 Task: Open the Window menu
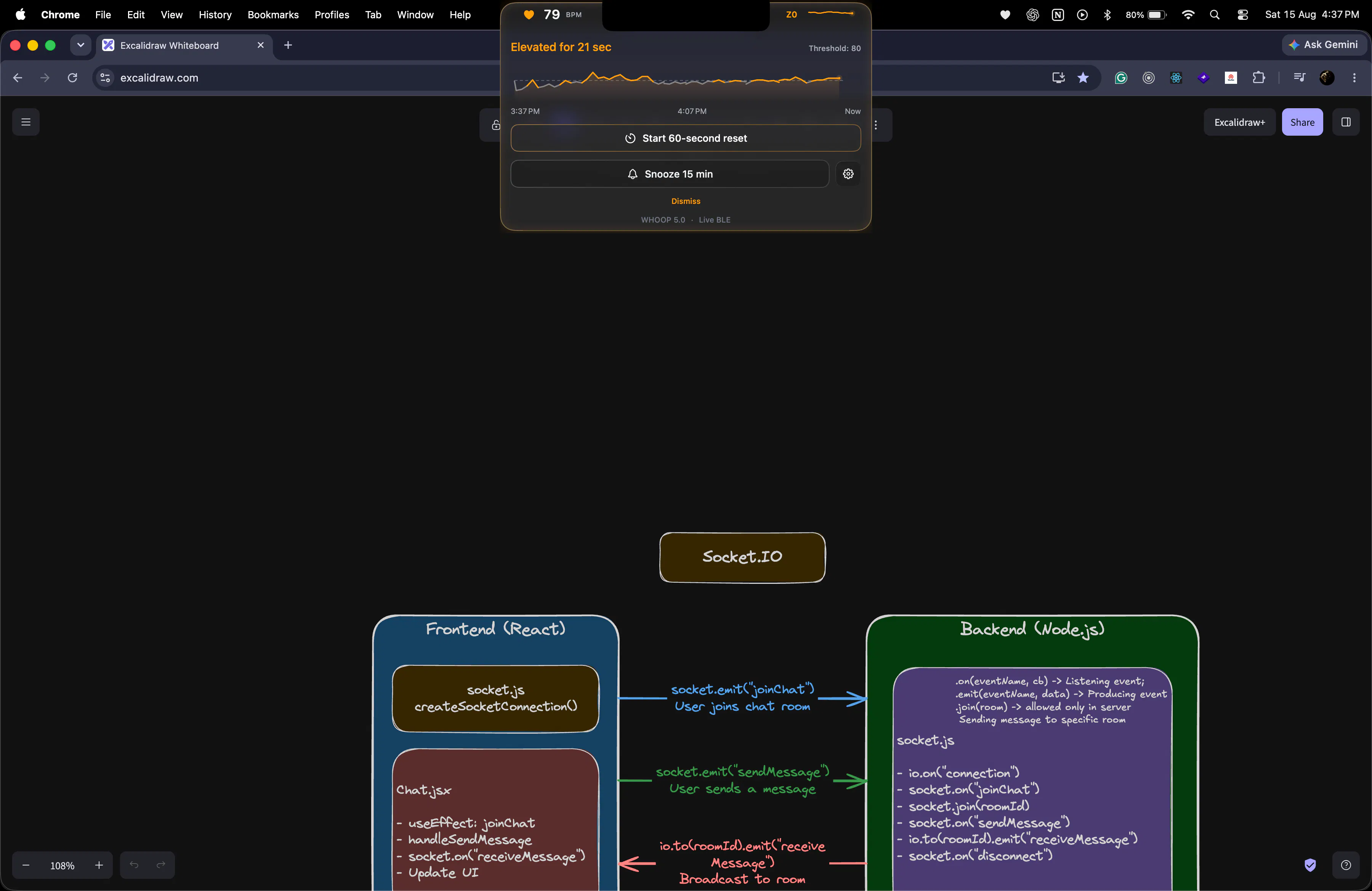(x=415, y=14)
